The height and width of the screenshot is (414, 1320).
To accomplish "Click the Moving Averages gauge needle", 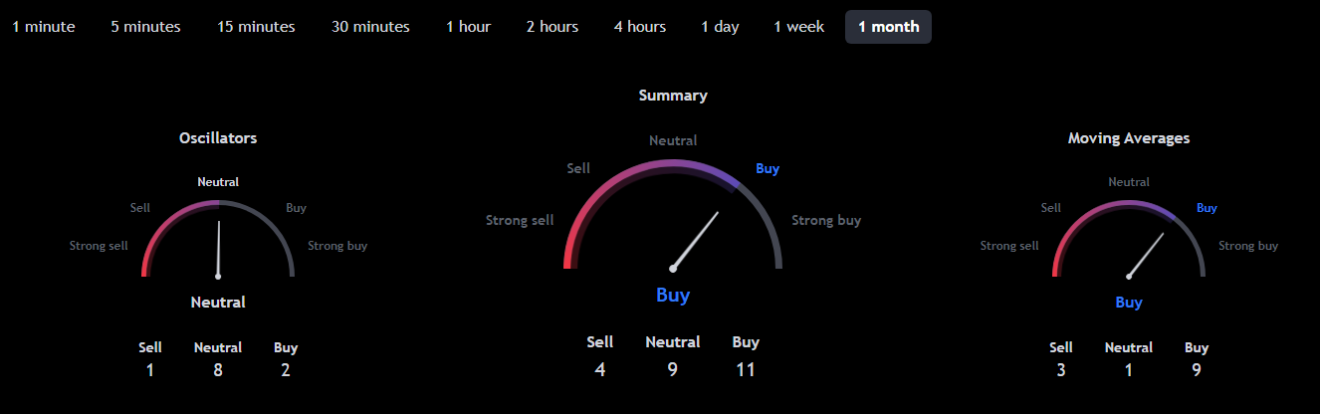I will [1146, 255].
